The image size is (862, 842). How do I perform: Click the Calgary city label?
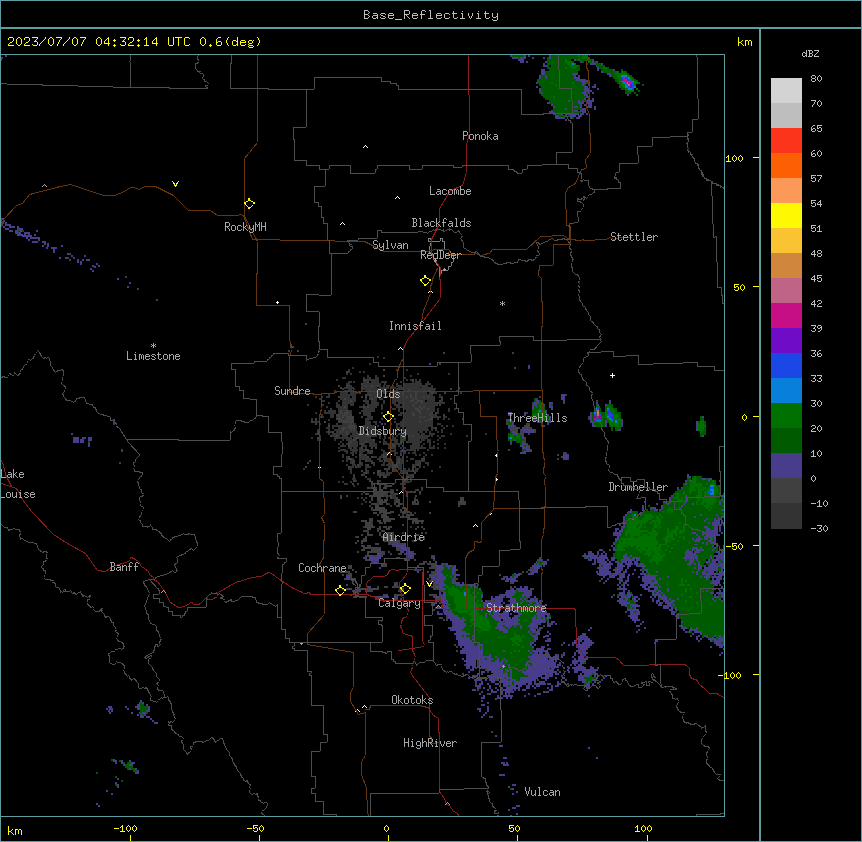(x=400, y=603)
